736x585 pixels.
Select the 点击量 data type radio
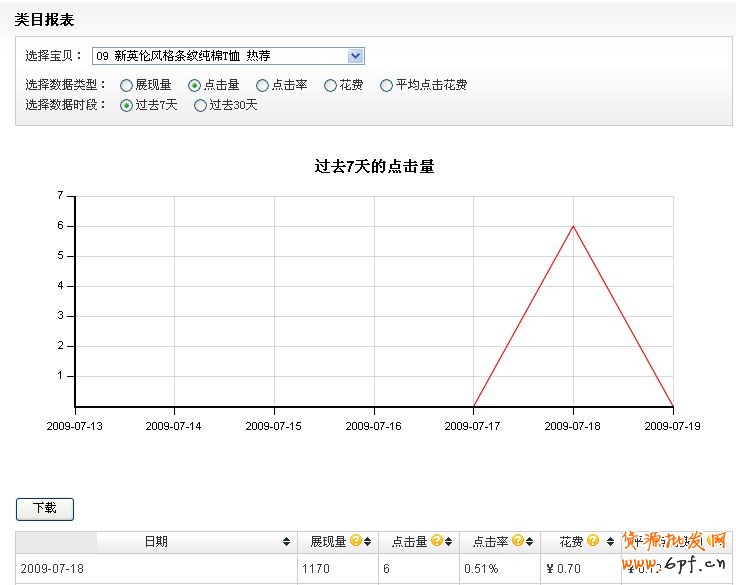point(195,86)
